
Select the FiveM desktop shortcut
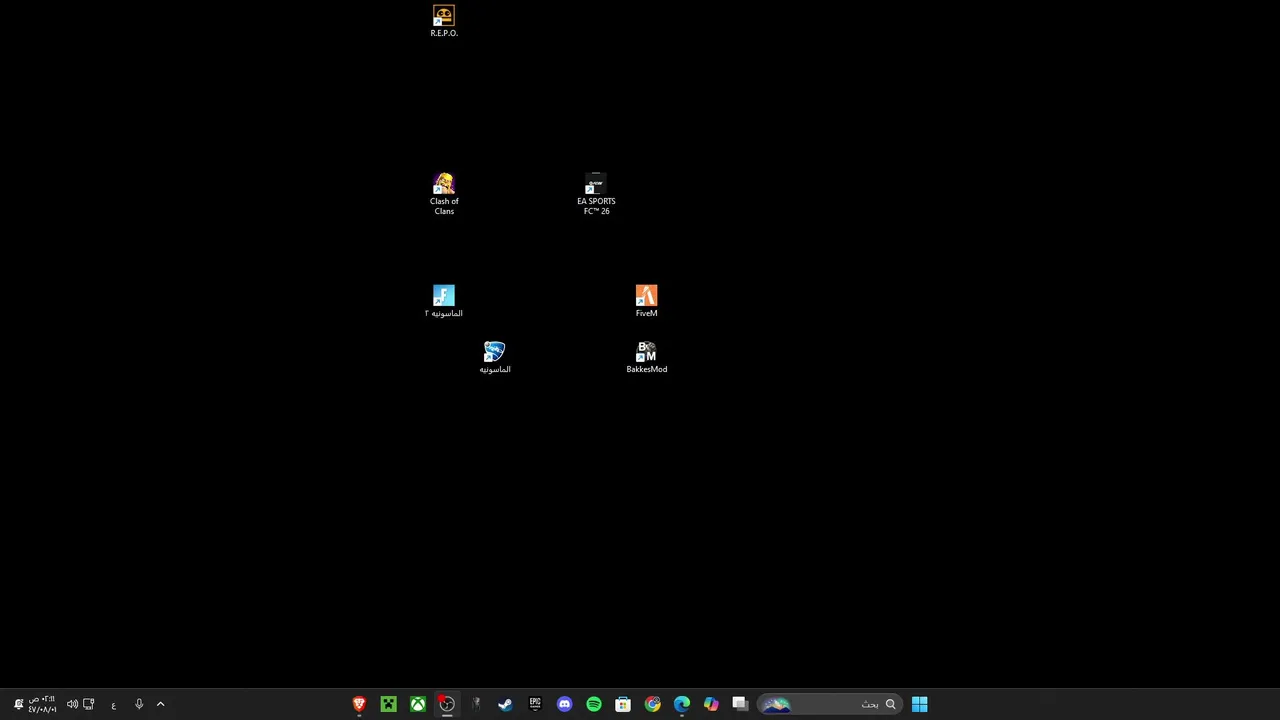(646, 301)
